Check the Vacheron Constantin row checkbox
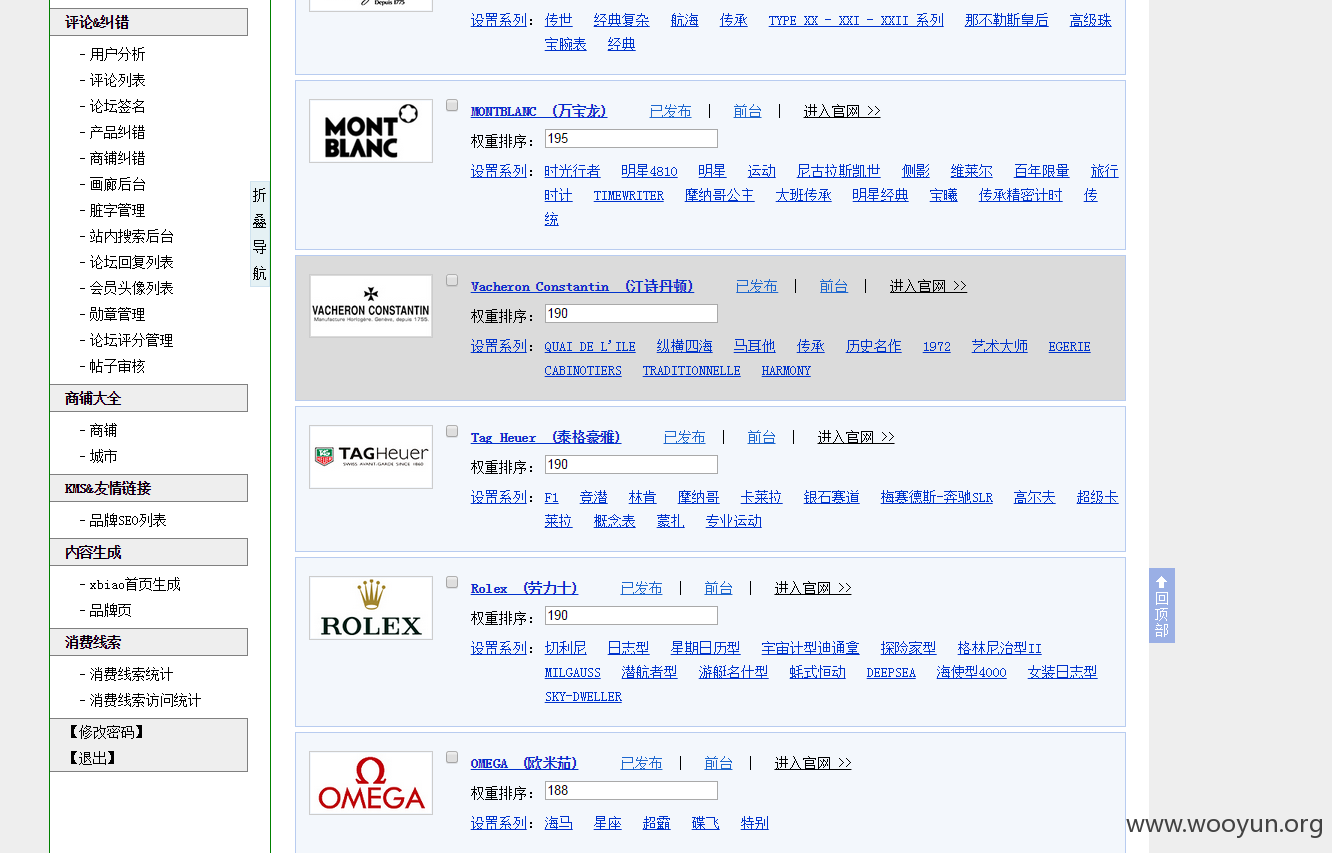This screenshot has width=1332, height=853. click(x=452, y=280)
